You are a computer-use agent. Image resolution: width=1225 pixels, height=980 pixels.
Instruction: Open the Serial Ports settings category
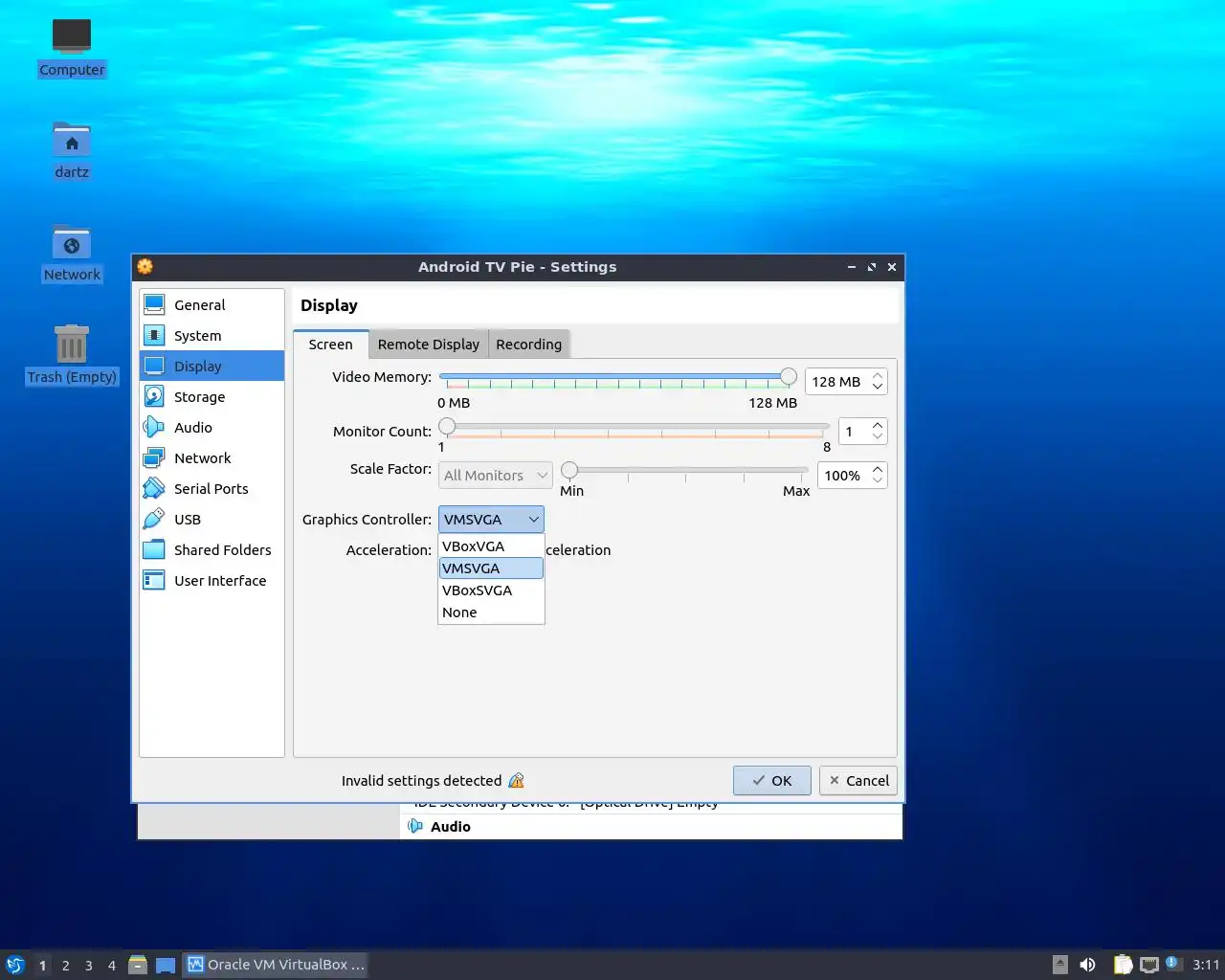tap(212, 489)
